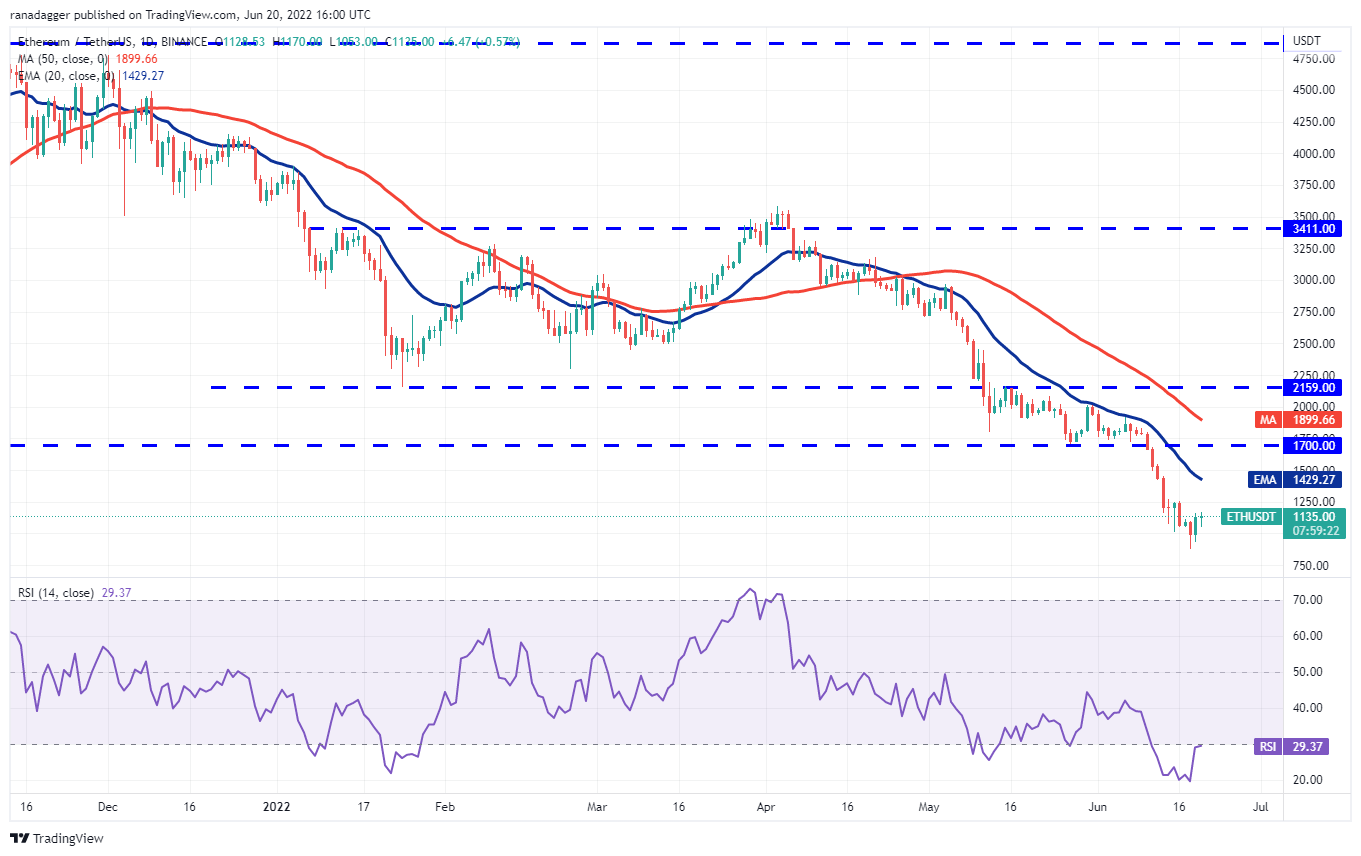The image size is (1361, 856).
Task: Click the purple RSI 29.37 tag
Action: 1297,745
